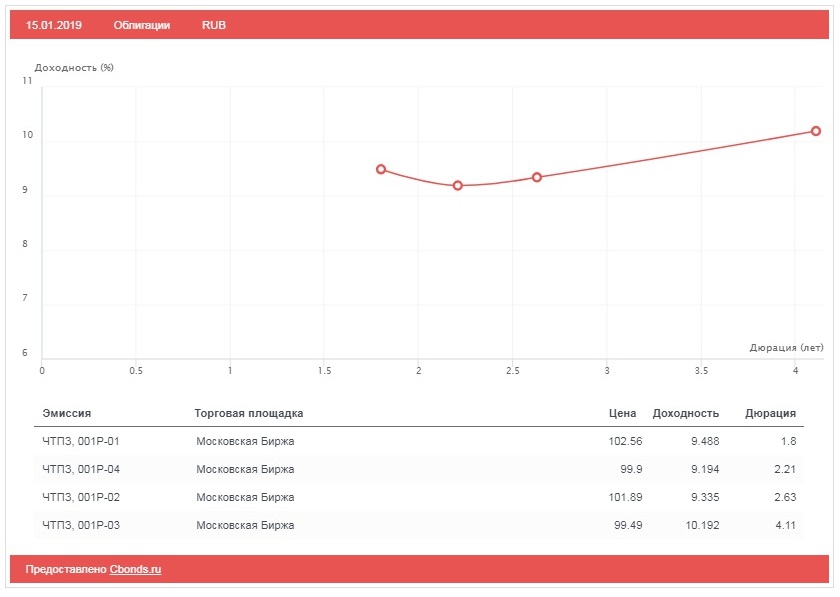Click the Цена column header

(x=622, y=413)
